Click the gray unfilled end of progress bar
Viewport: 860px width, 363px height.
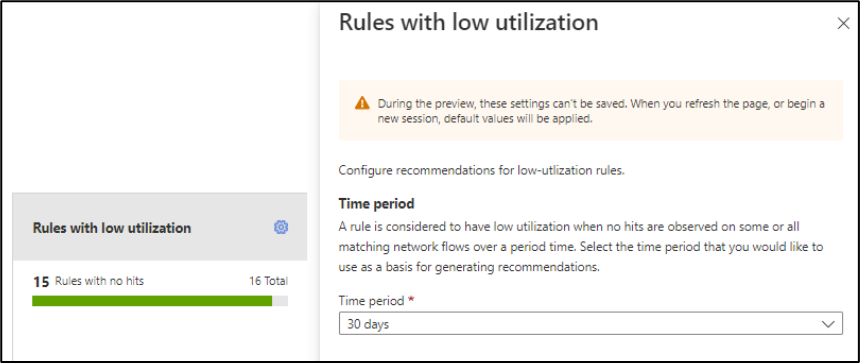pos(280,301)
